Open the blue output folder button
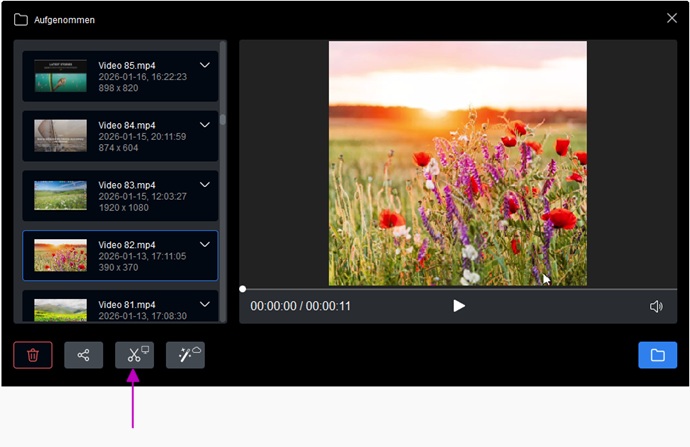The width and height of the screenshot is (690, 447). click(657, 355)
